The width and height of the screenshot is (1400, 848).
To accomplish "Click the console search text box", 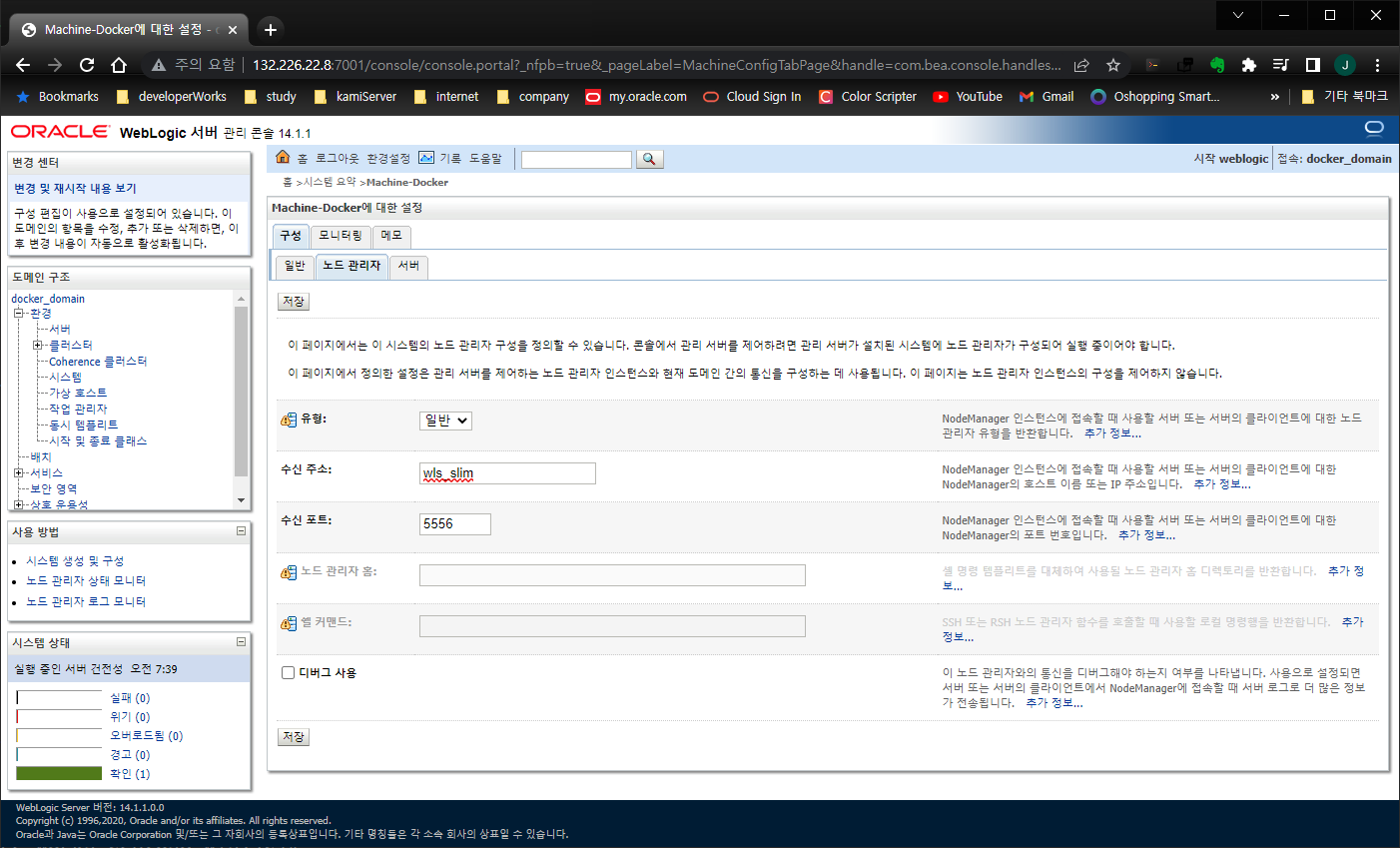I will 576,160.
